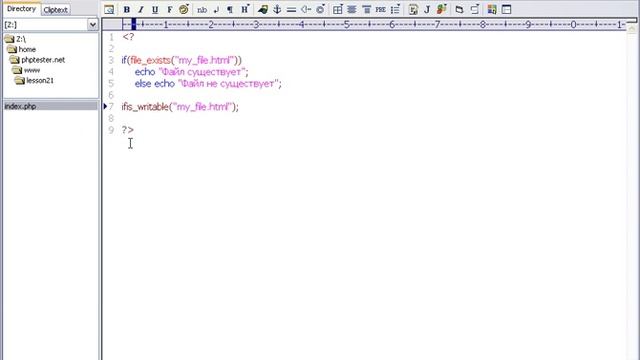Image resolution: width=640 pixels, height=360 pixels.
Task: Click the form control icon beside it
Action: pyautogui.click(x=474, y=9)
